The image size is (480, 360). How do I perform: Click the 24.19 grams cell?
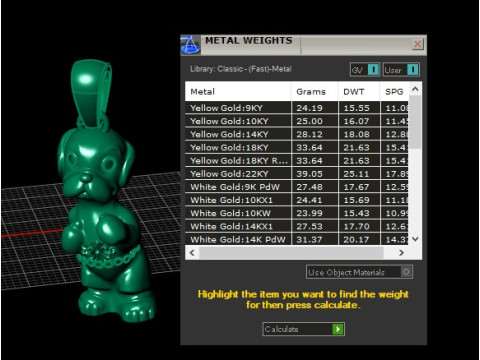point(314,108)
